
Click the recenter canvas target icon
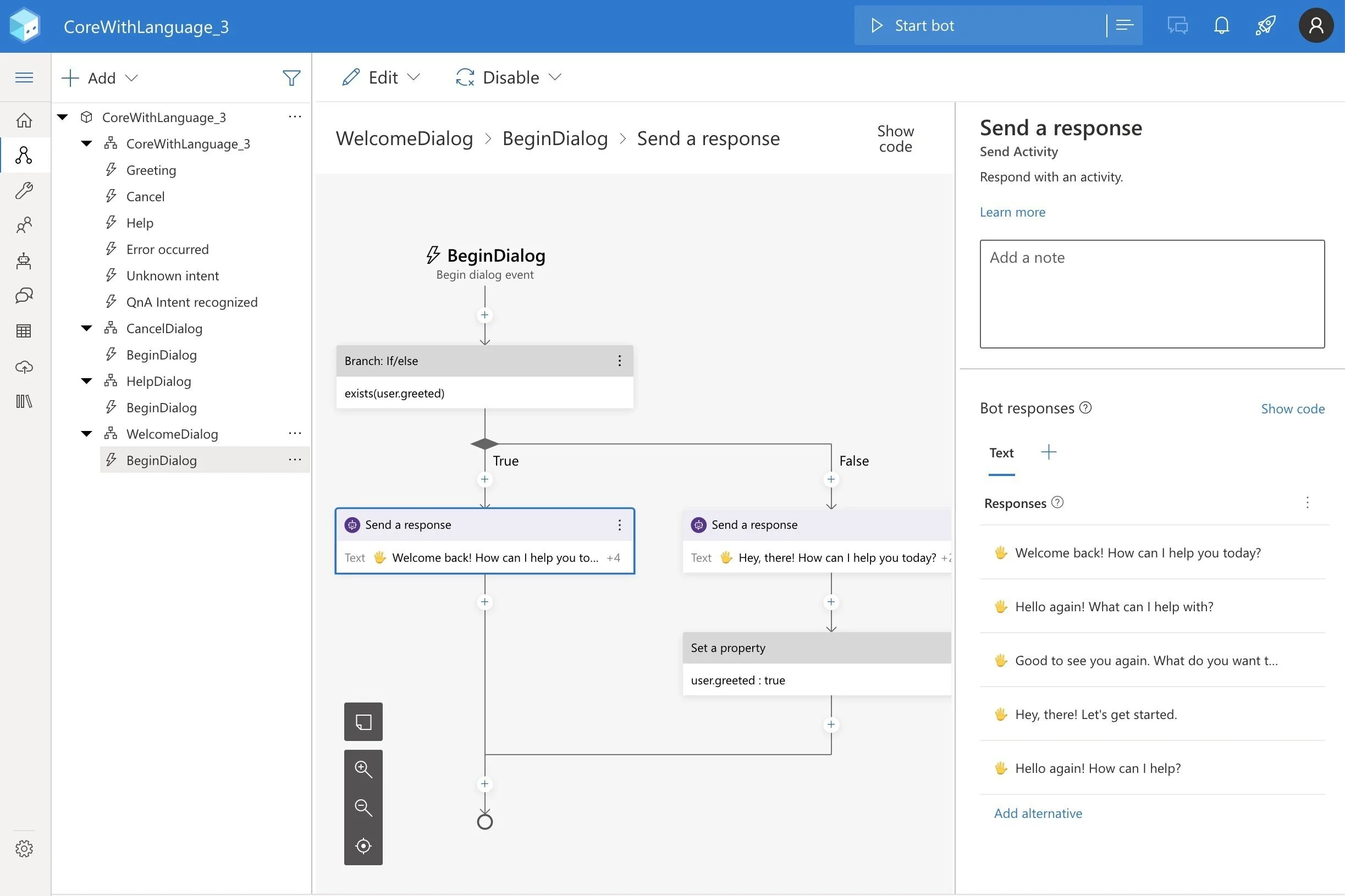pyautogui.click(x=363, y=846)
